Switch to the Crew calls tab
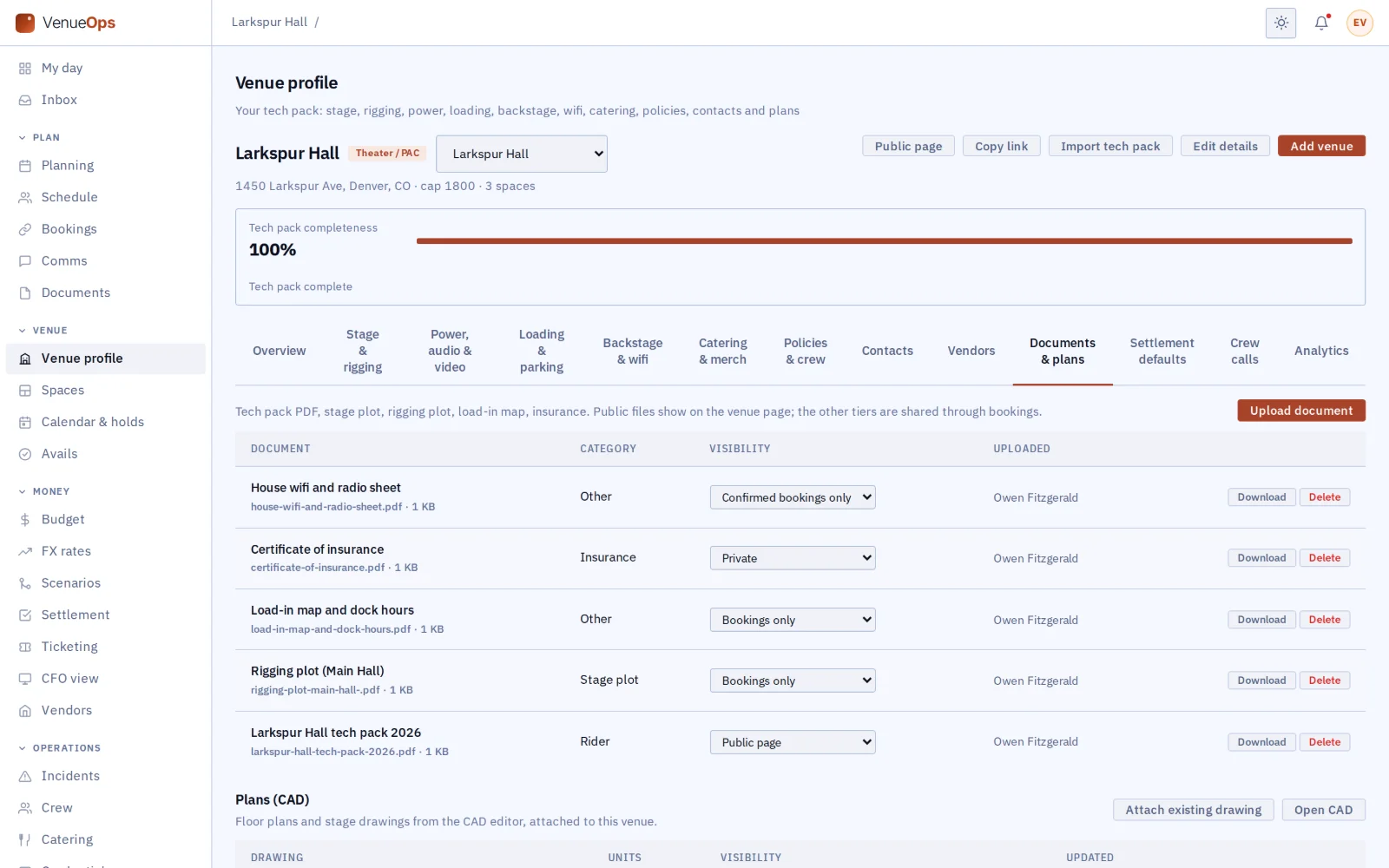The image size is (1389, 868). click(1245, 351)
